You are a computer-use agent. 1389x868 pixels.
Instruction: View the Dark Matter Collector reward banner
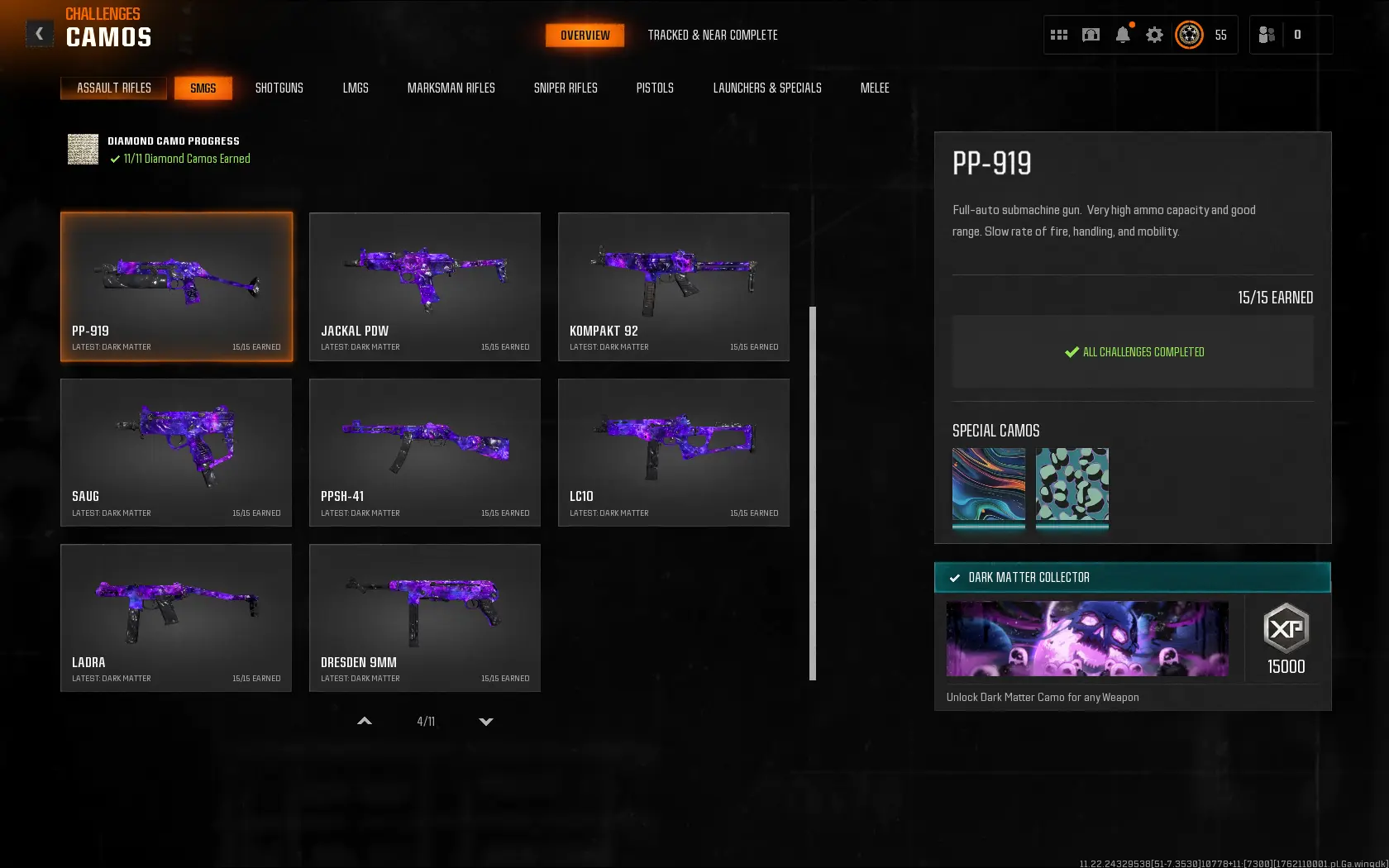pyautogui.click(x=1087, y=639)
